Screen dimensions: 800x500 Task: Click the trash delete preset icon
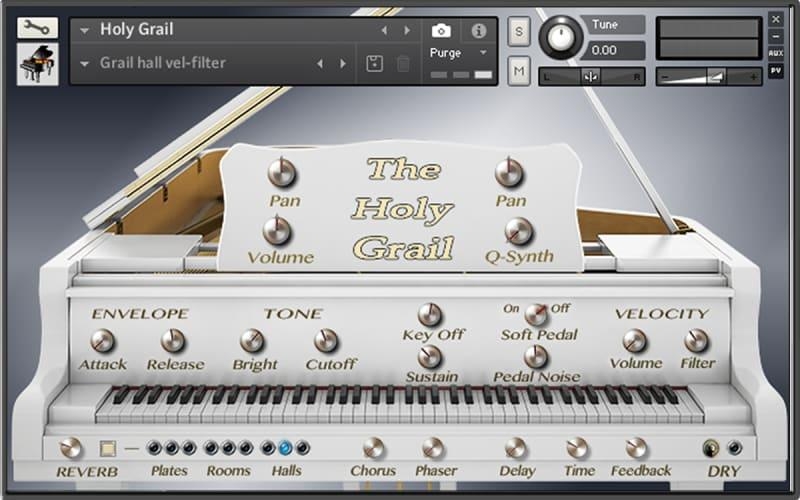coord(403,64)
